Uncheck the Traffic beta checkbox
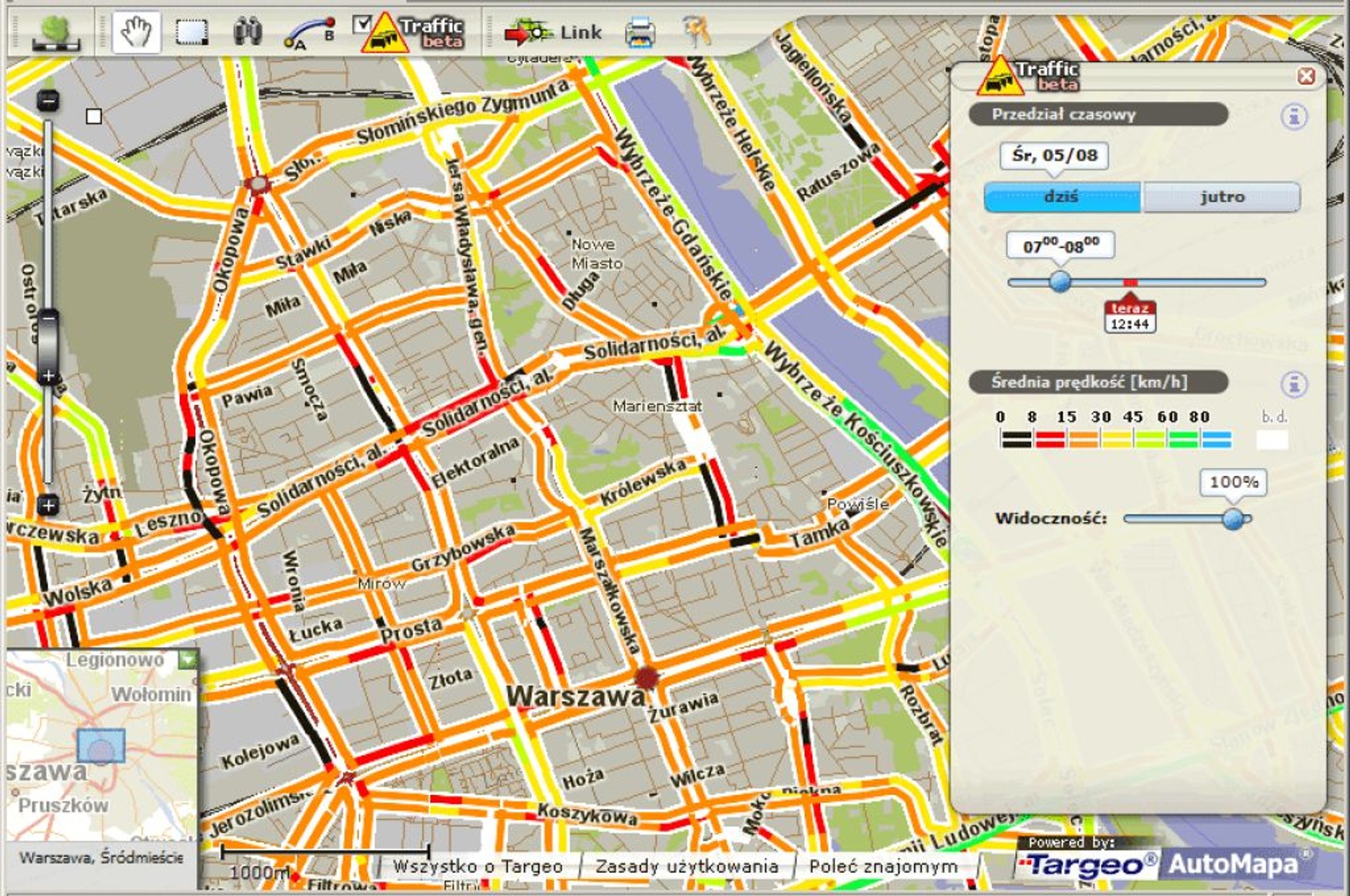This screenshot has width=1350, height=896. (x=362, y=24)
